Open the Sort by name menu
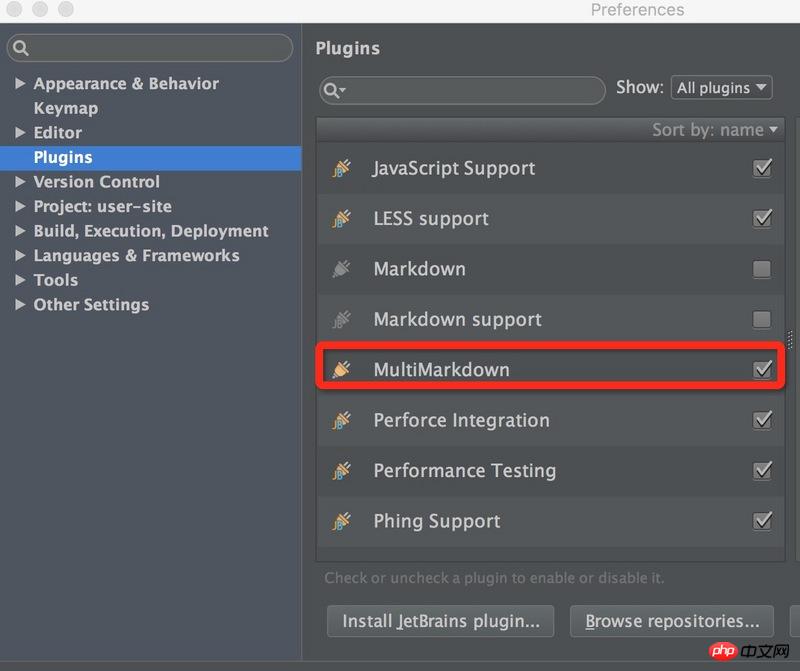 coord(714,130)
